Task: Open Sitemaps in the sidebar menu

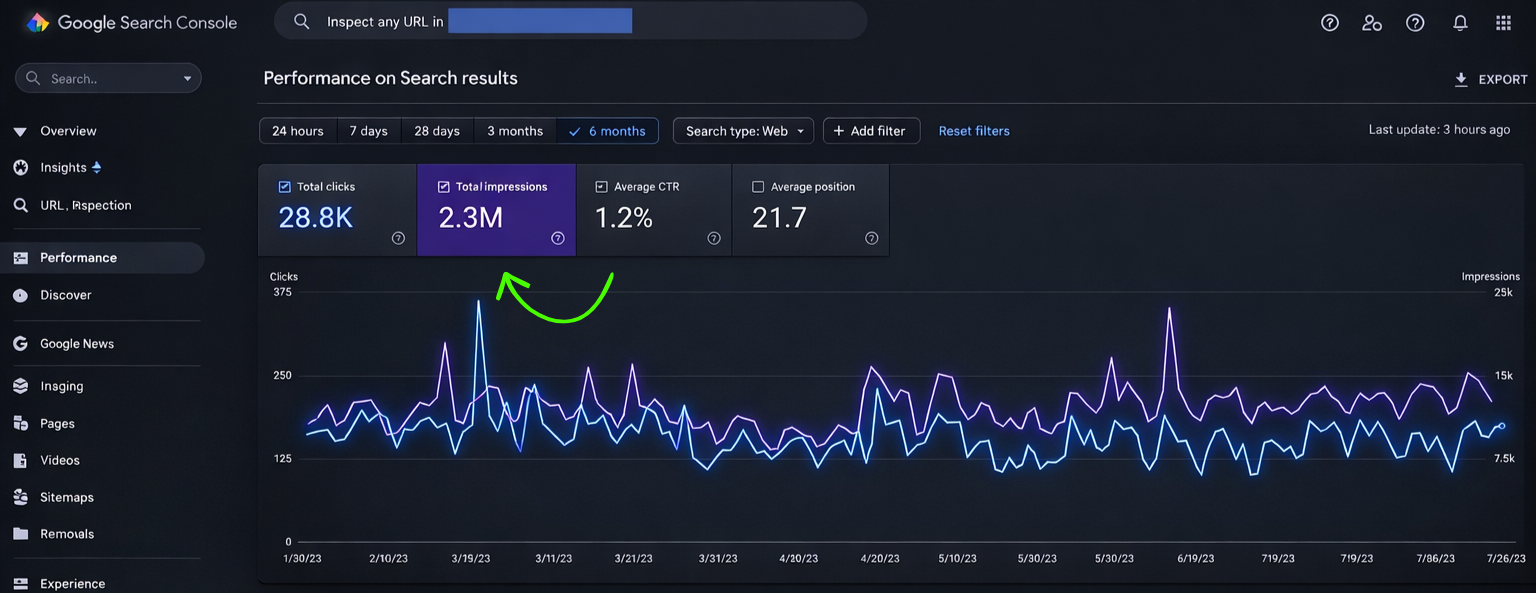Action: click(x=66, y=497)
